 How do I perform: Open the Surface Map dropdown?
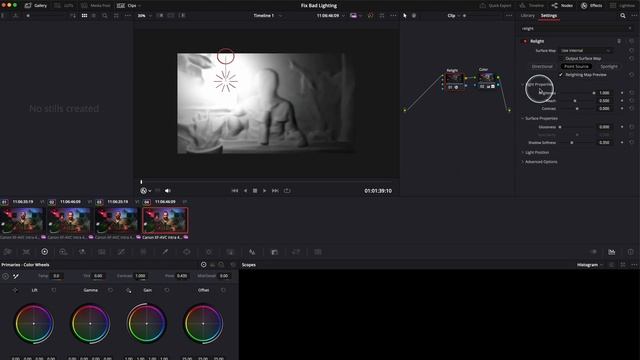click(x=585, y=51)
